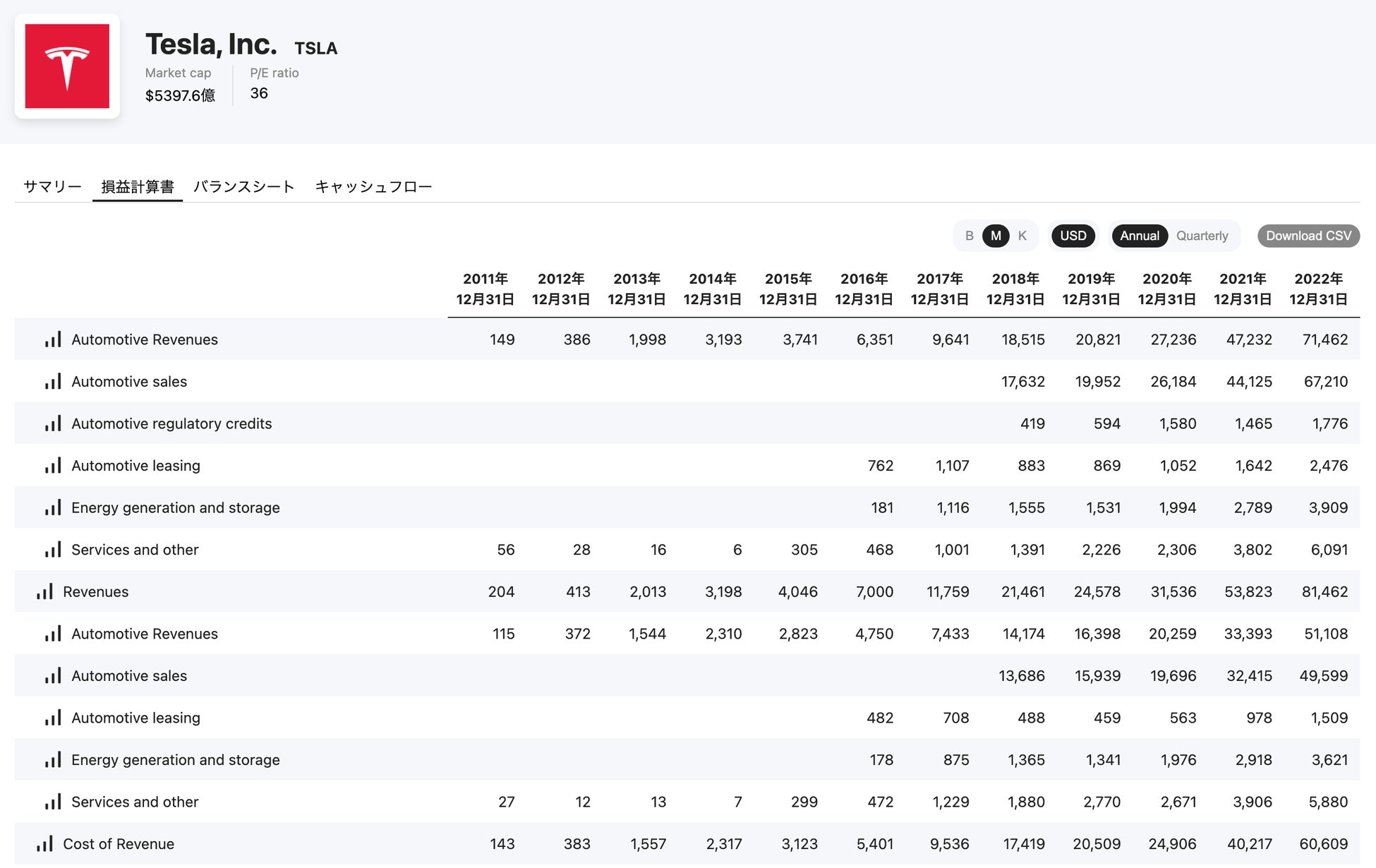The width and height of the screenshot is (1376, 868).
Task: Click chart icon beside first Automotive leasing row
Action: tap(53, 466)
